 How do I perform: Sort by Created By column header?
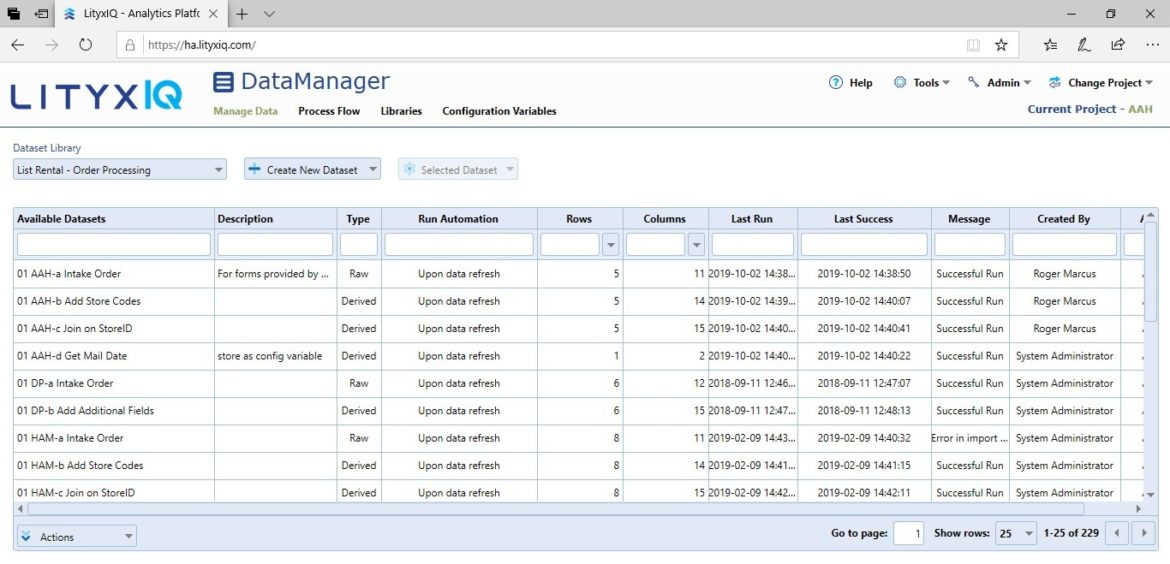1064,219
